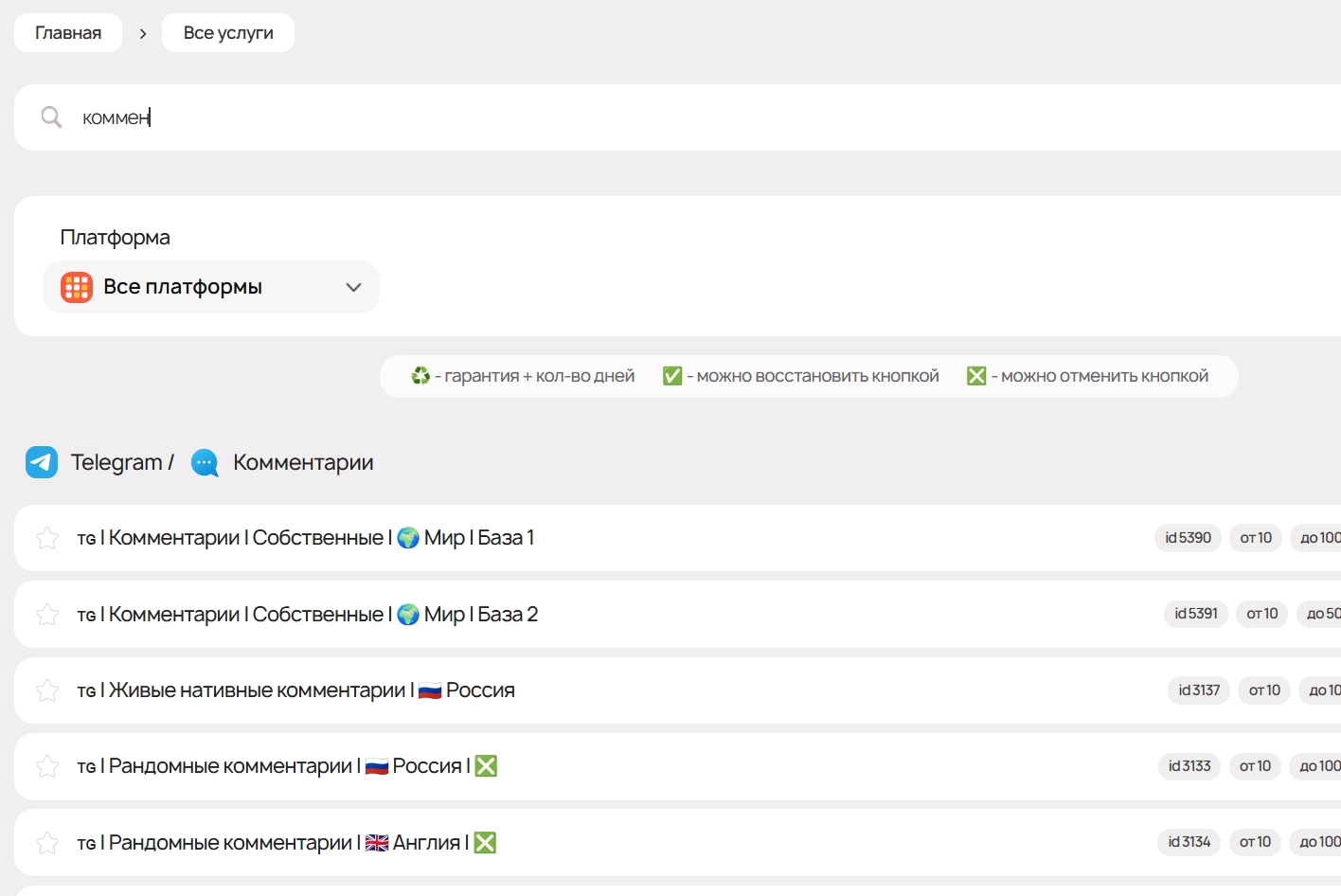Viewport: 1341px width, 896px height.
Task: Favorite the Мир База 2 service
Action: [x=47, y=615]
